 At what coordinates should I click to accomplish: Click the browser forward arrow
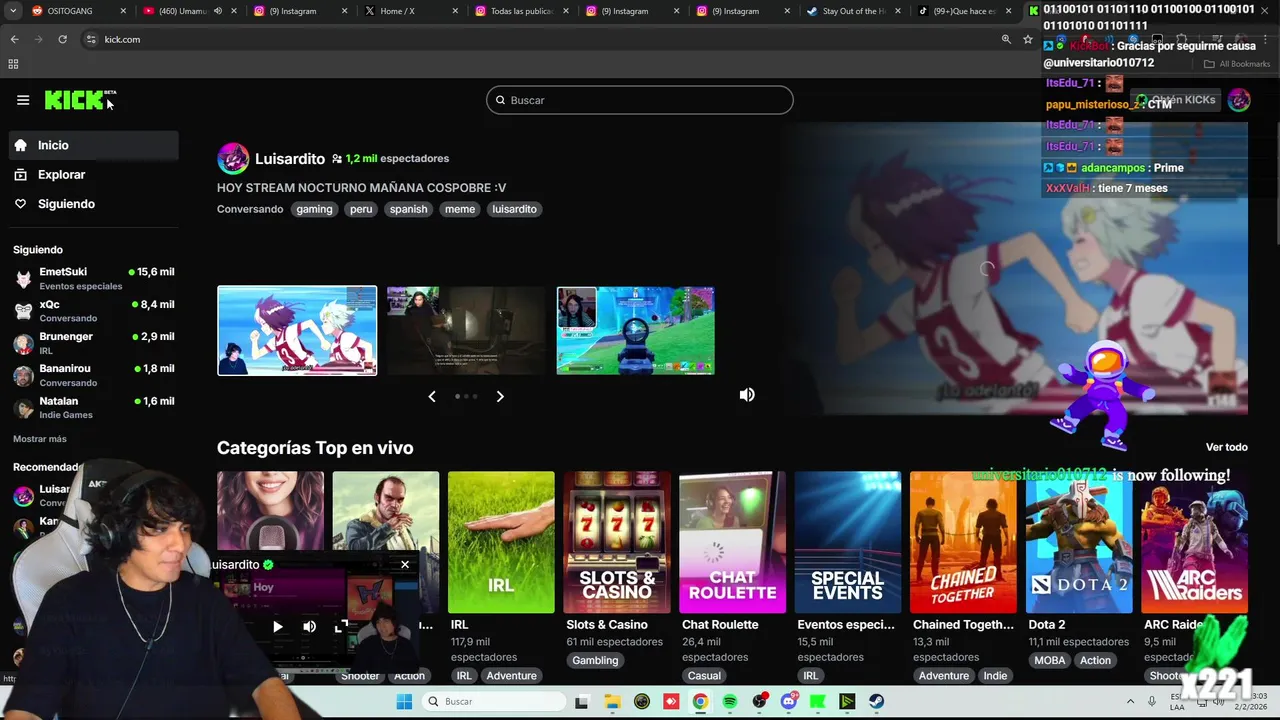pyautogui.click(x=38, y=39)
